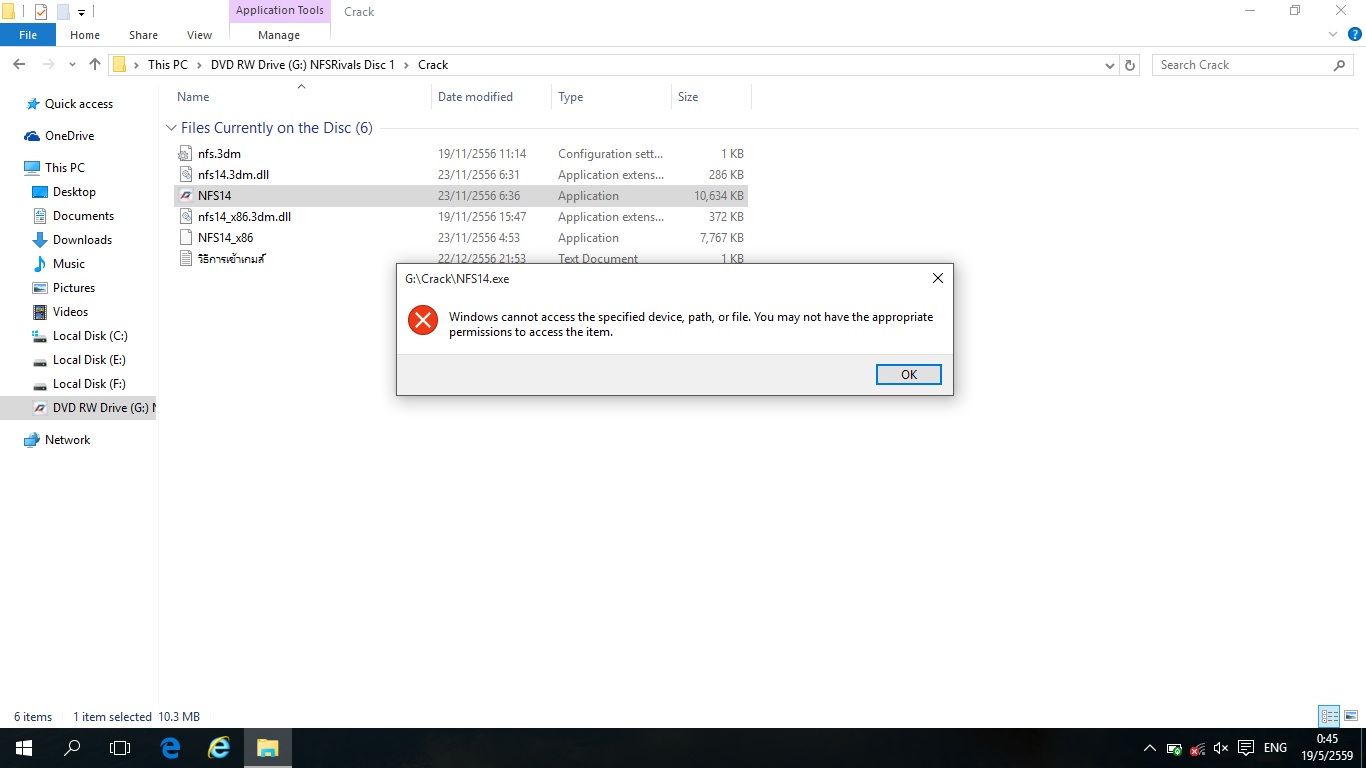1366x768 pixels.
Task: Click the Search icon on the taskbar
Action: coord(72,747)
